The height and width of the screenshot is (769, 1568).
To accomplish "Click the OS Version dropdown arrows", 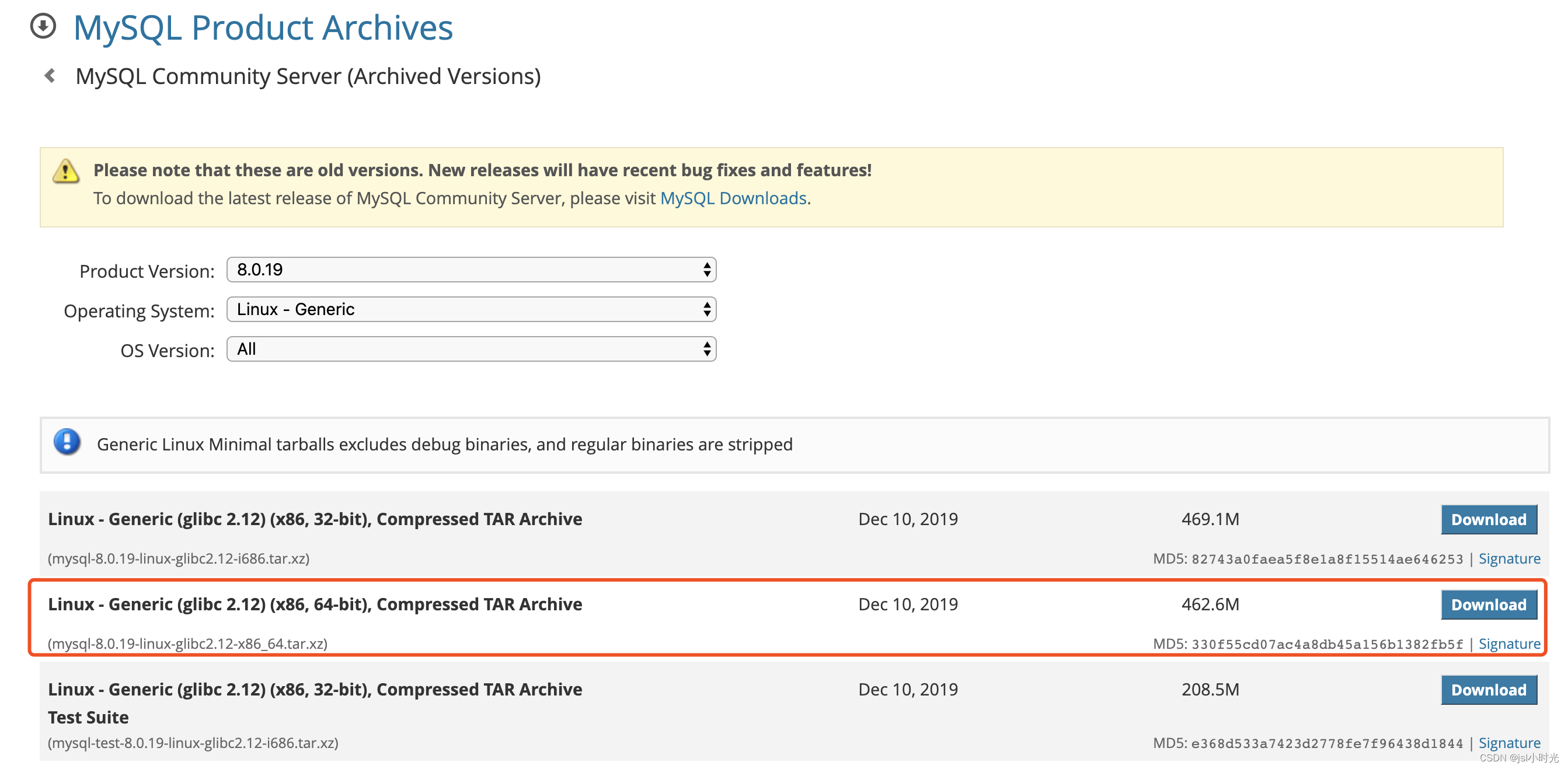I will tap(706, 349).
